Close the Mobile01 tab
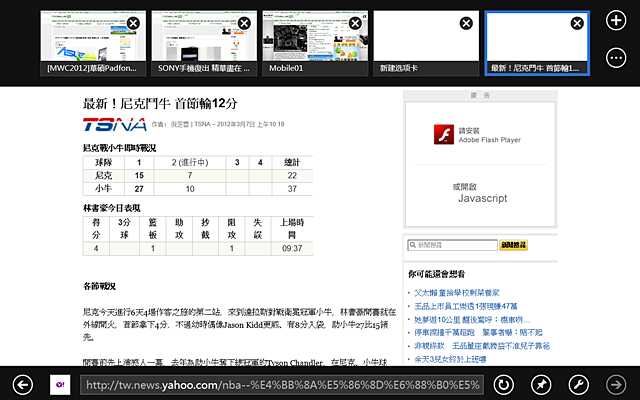The height and width of the screenshot is (400, 640). click(355, 23)
